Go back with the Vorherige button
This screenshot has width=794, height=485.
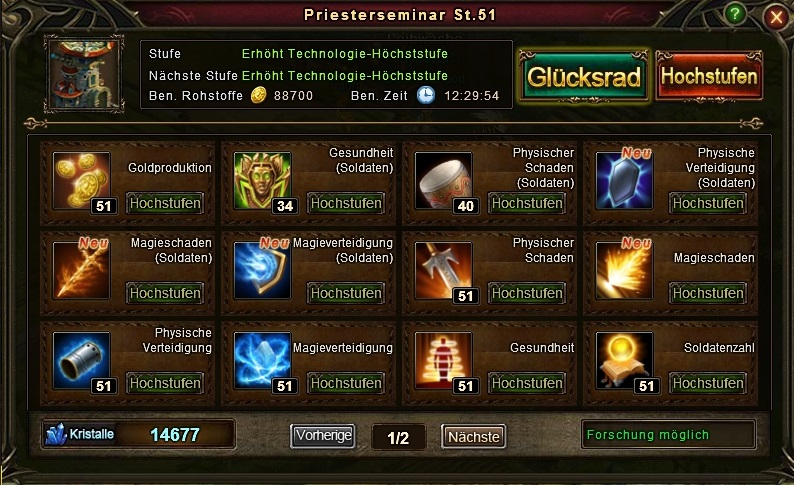click(x=323, y=435)
